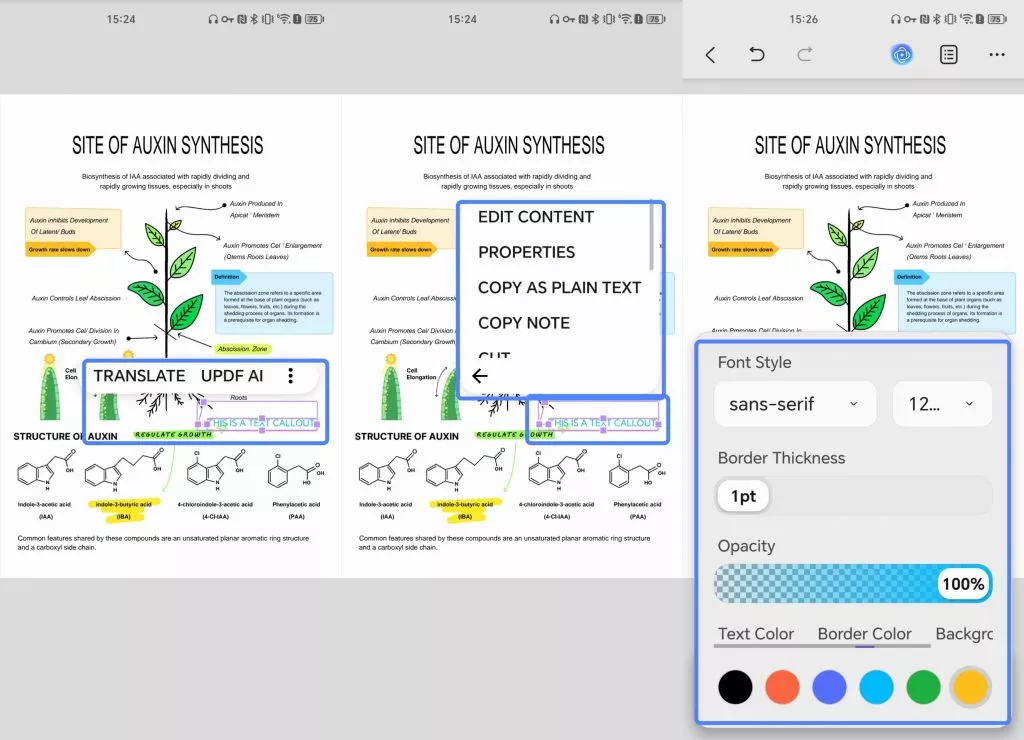Pick the yellow color swatch
1024x740 pixels.
(970, 687)
